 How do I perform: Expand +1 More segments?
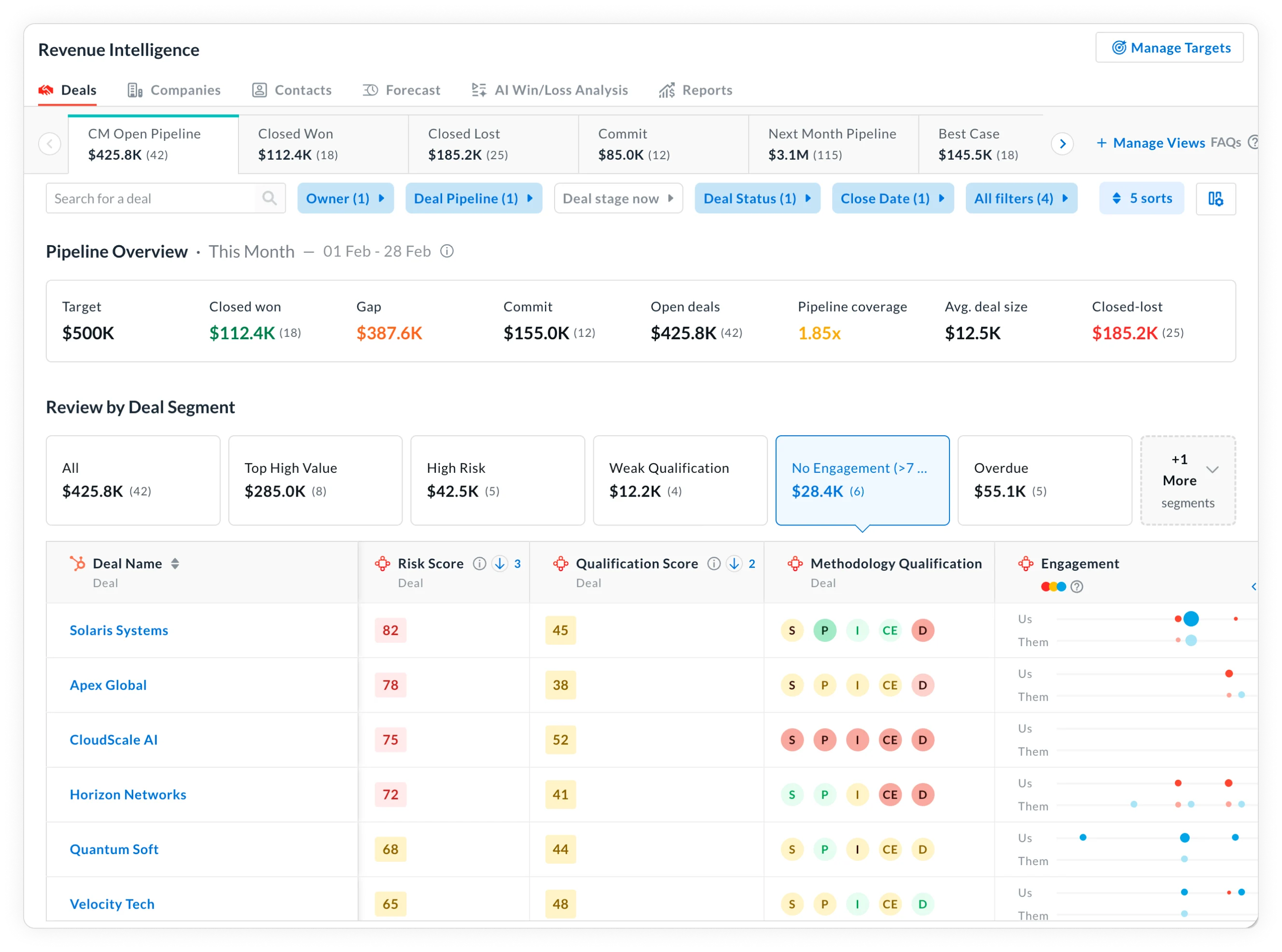click(x=1187, y=480)
